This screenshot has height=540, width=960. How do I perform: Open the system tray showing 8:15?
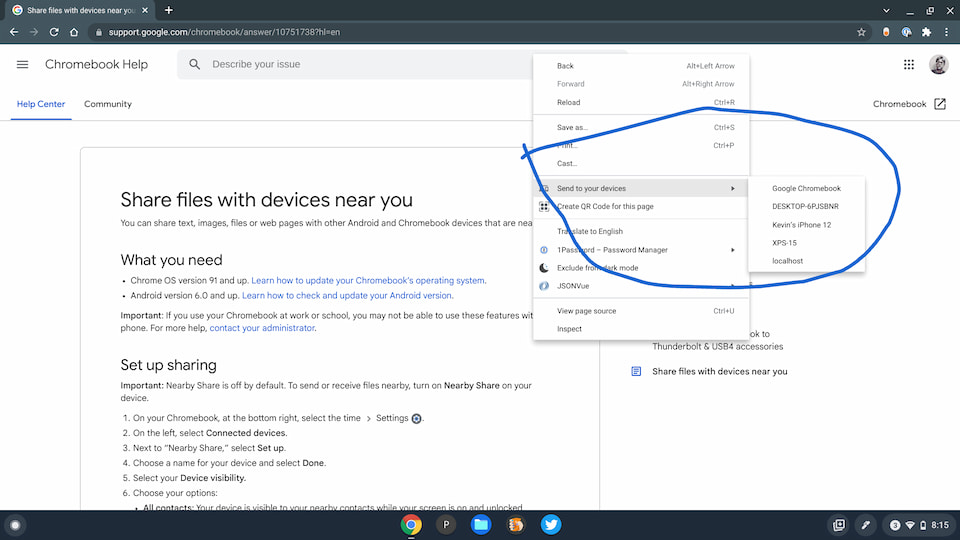[919, 525]
